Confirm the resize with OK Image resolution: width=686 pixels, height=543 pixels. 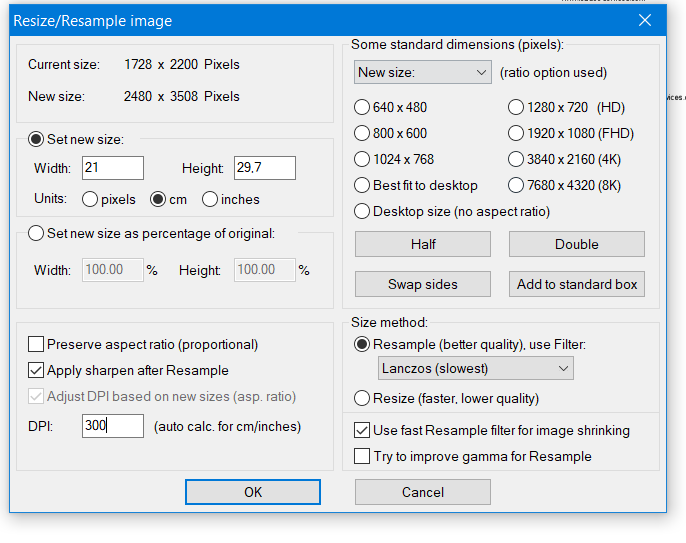253,492
